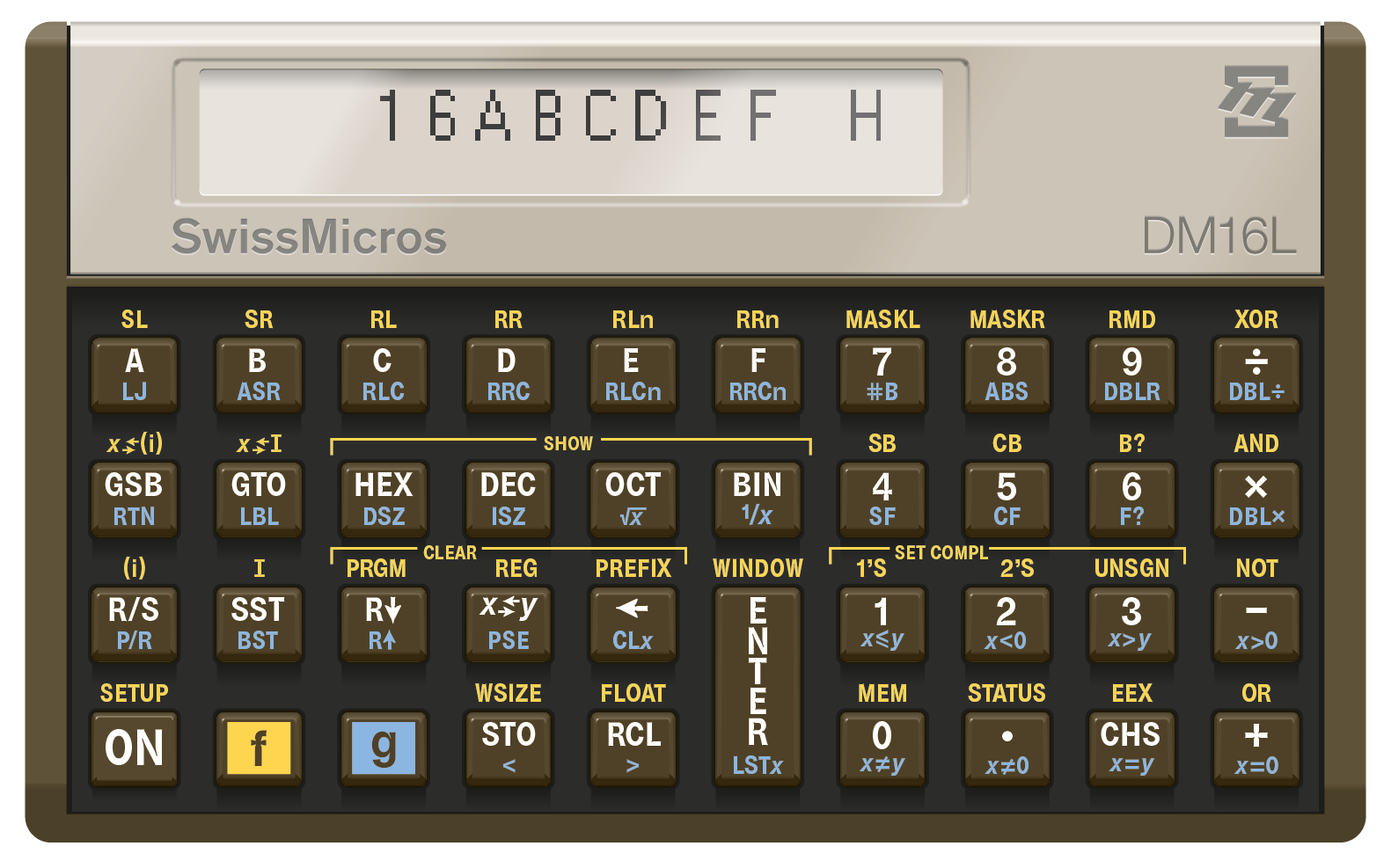Click the blue g shift key
The height and width of the screenshot is (868, 1391).
(384, 749)
